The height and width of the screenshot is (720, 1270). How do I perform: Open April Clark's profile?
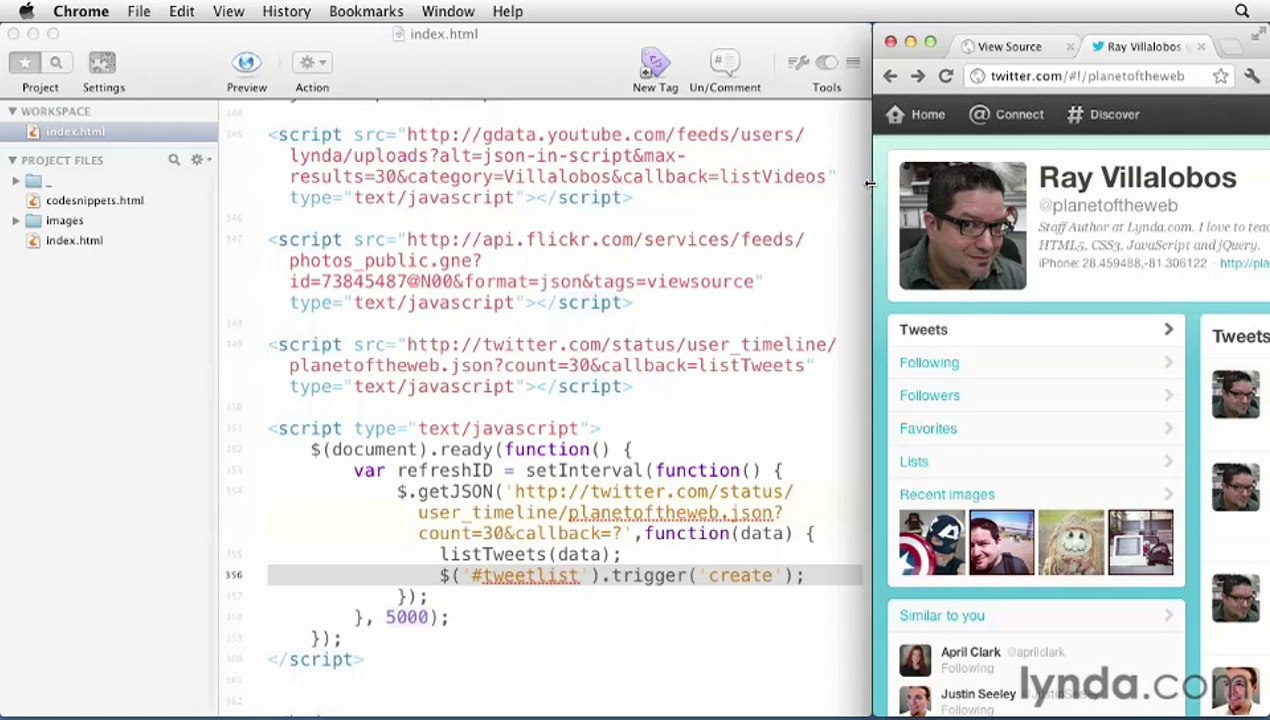[970, 652]
